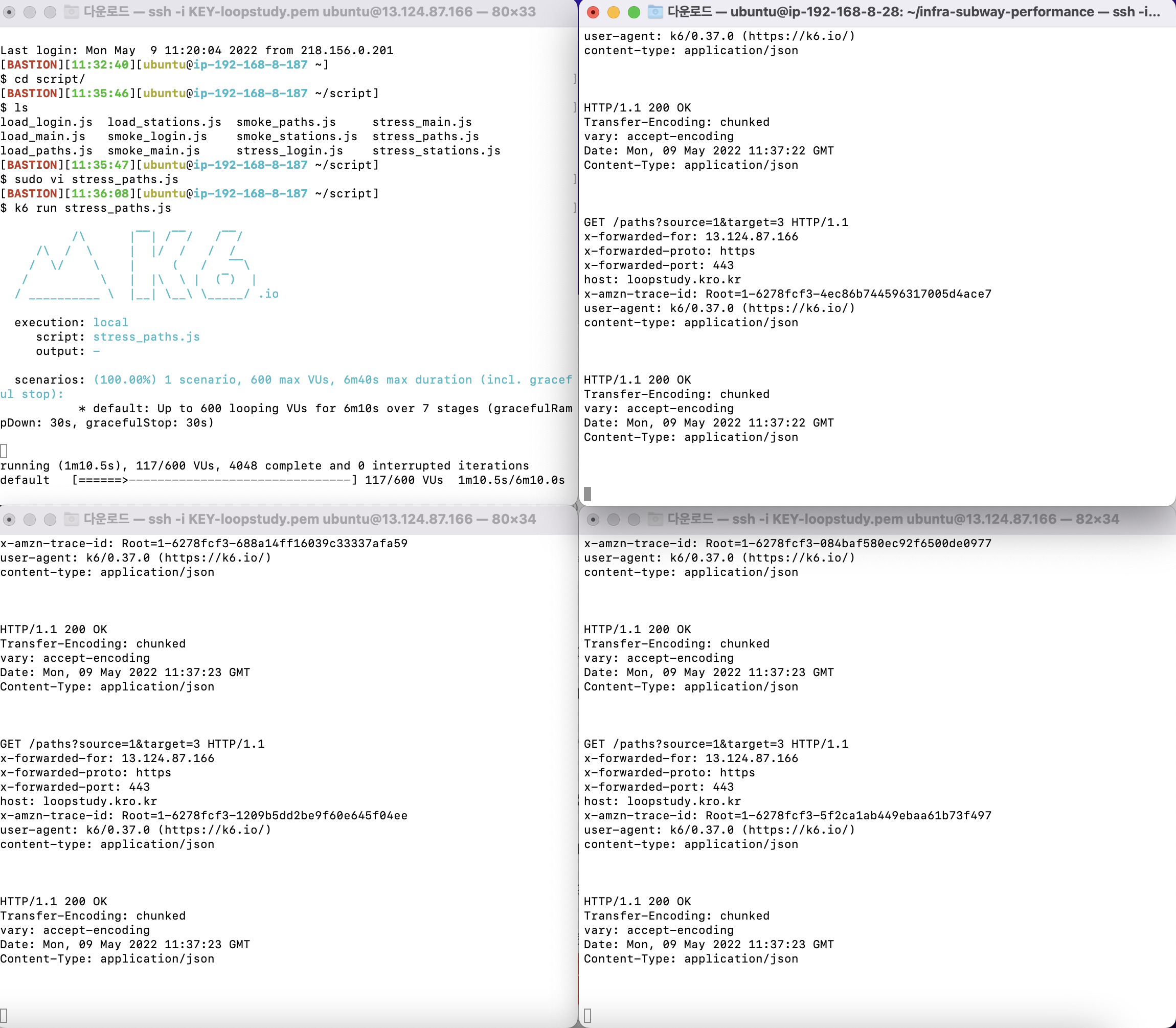
Task: Focus the 82×34 terminal by its title text
Action: coord(893,519)
